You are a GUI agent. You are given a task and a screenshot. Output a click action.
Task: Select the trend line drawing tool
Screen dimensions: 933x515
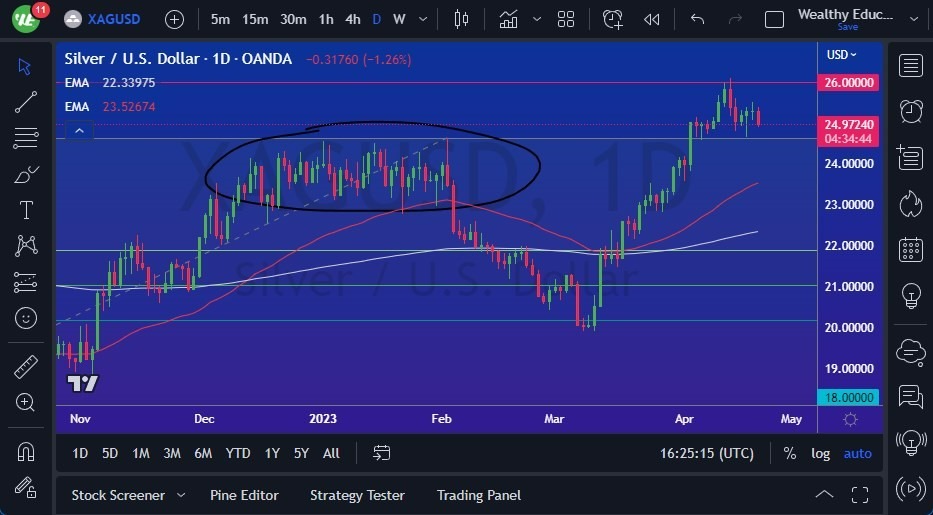(x=26, y=102)
